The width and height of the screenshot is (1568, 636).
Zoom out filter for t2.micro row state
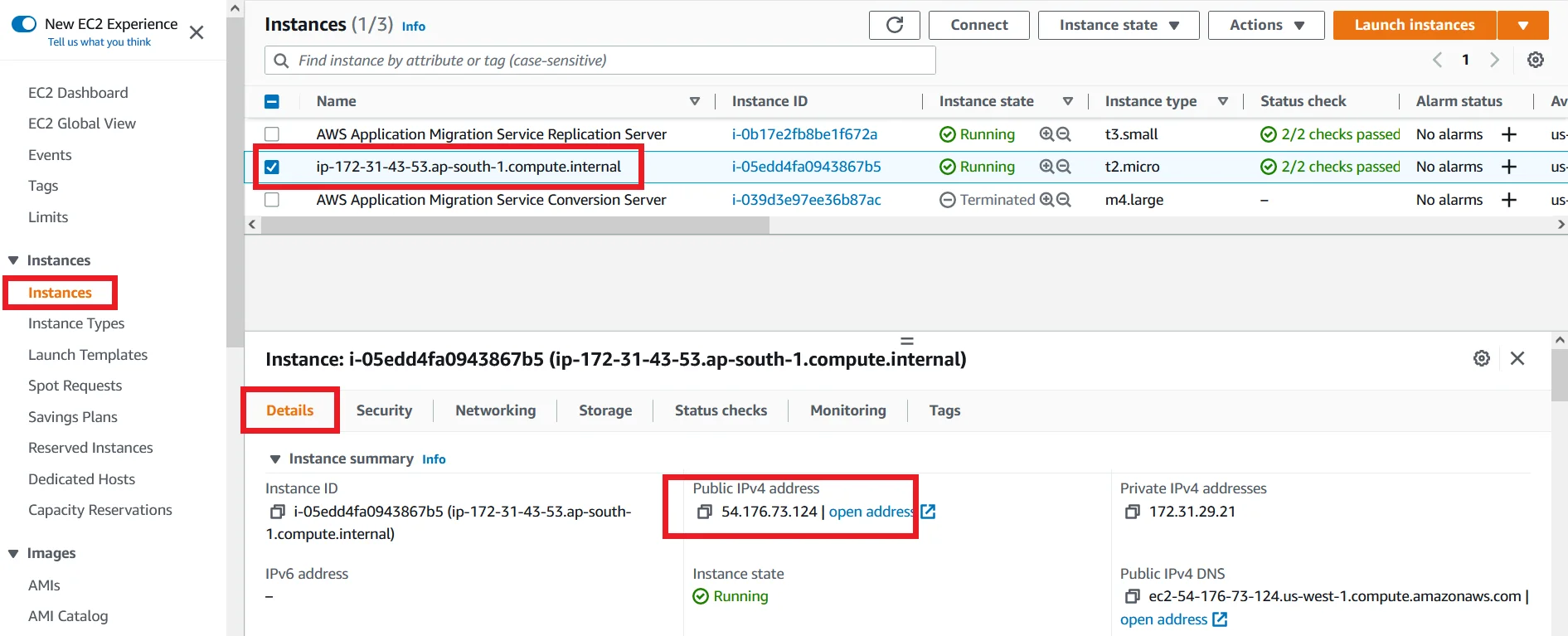point(1063,167)
